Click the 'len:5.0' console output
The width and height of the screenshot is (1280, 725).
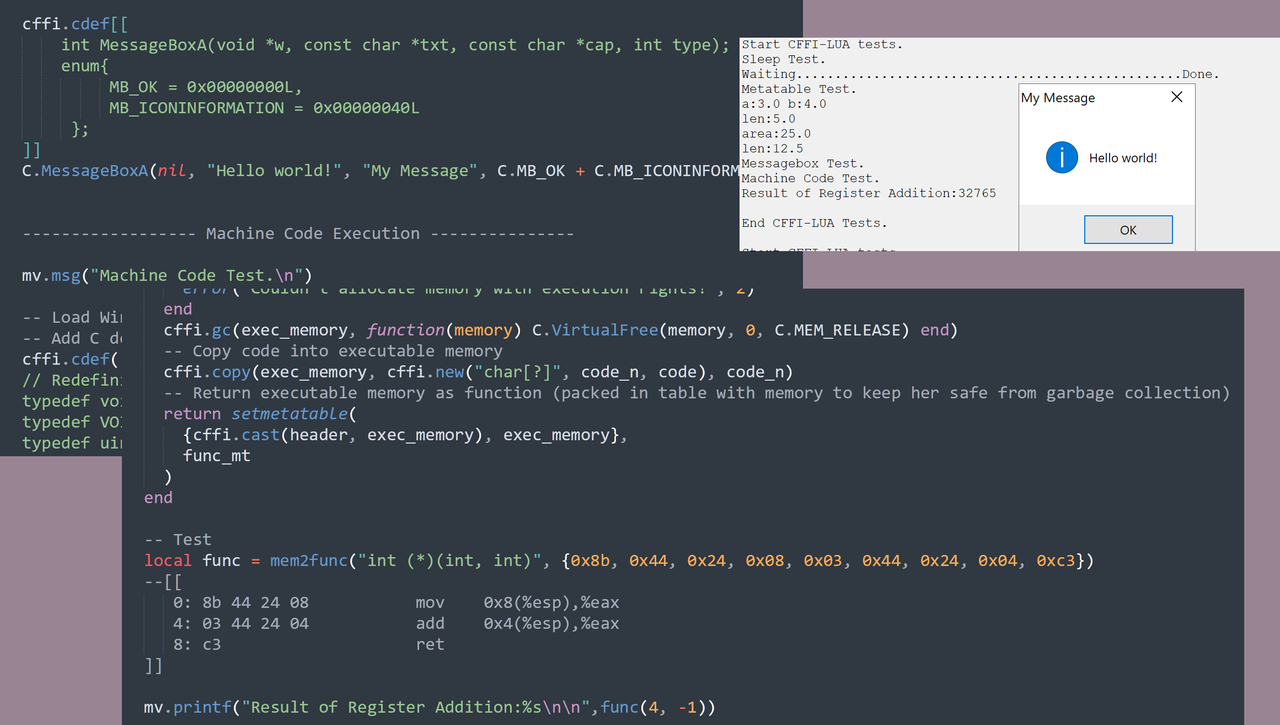click(x=768, y=119)
